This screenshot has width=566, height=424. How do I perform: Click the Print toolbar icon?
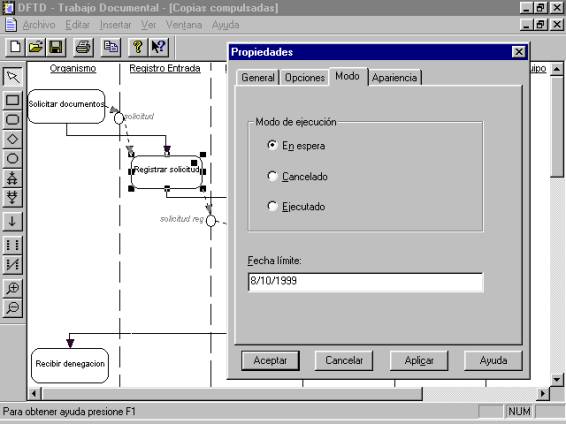pos(83,47)
